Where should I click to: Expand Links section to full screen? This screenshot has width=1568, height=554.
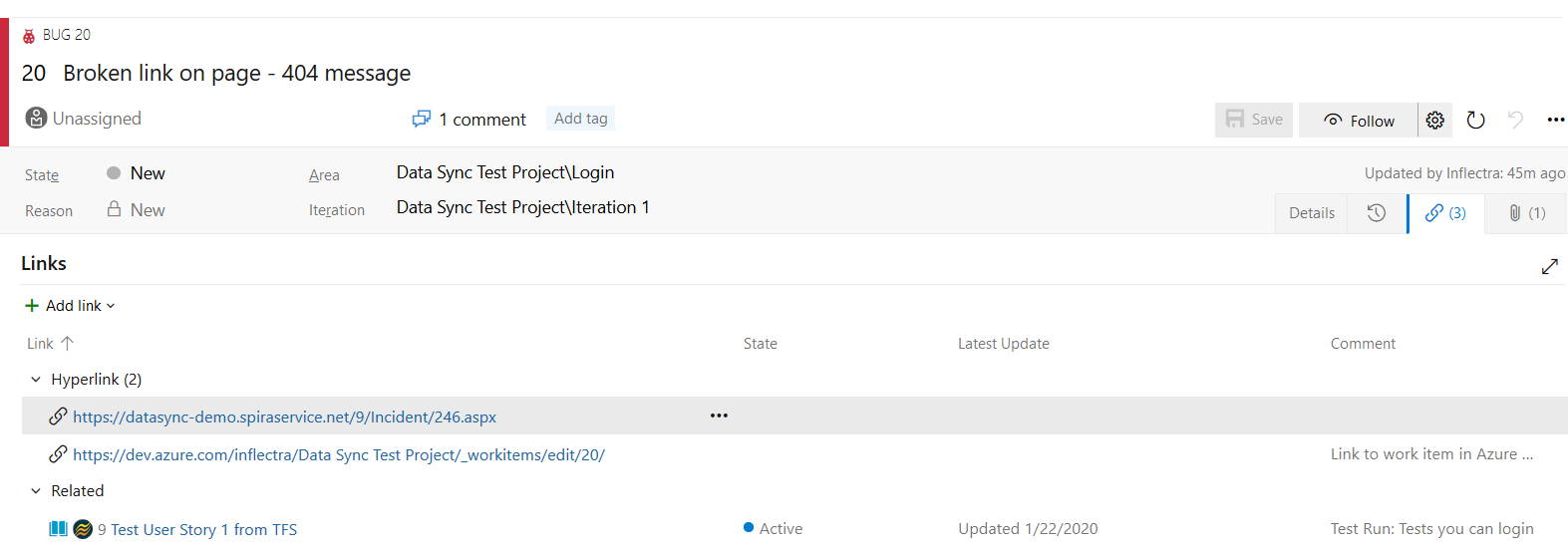click(1549, 266)
